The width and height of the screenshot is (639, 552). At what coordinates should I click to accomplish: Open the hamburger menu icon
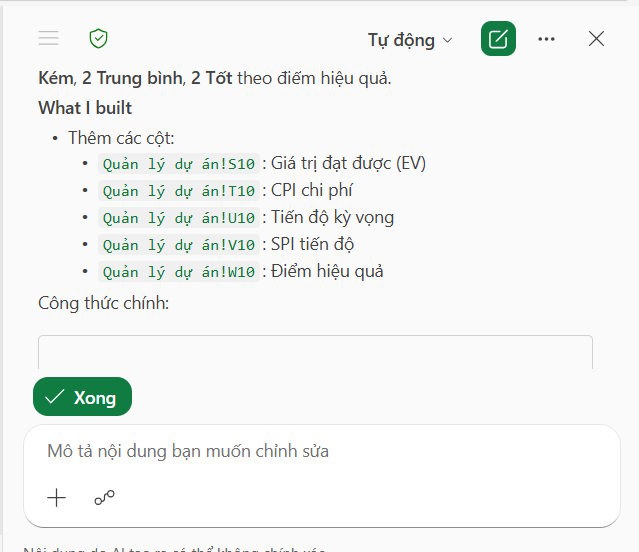pyautogui.click(x=48, y=38)
